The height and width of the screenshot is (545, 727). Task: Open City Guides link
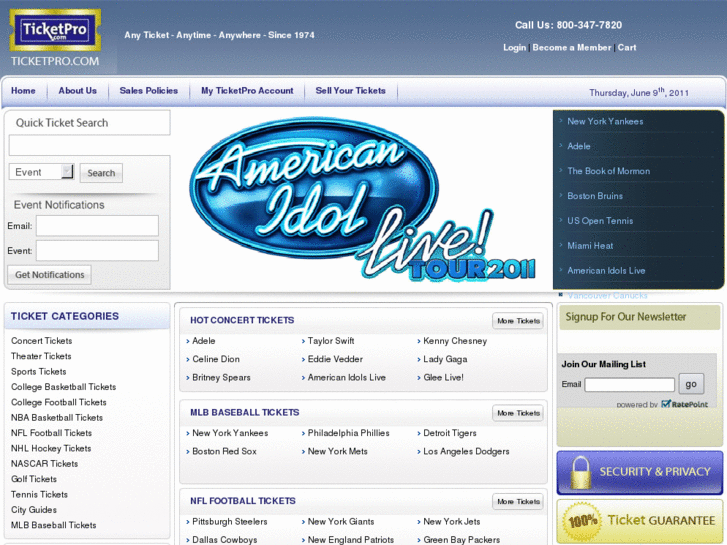click(34, 510)
